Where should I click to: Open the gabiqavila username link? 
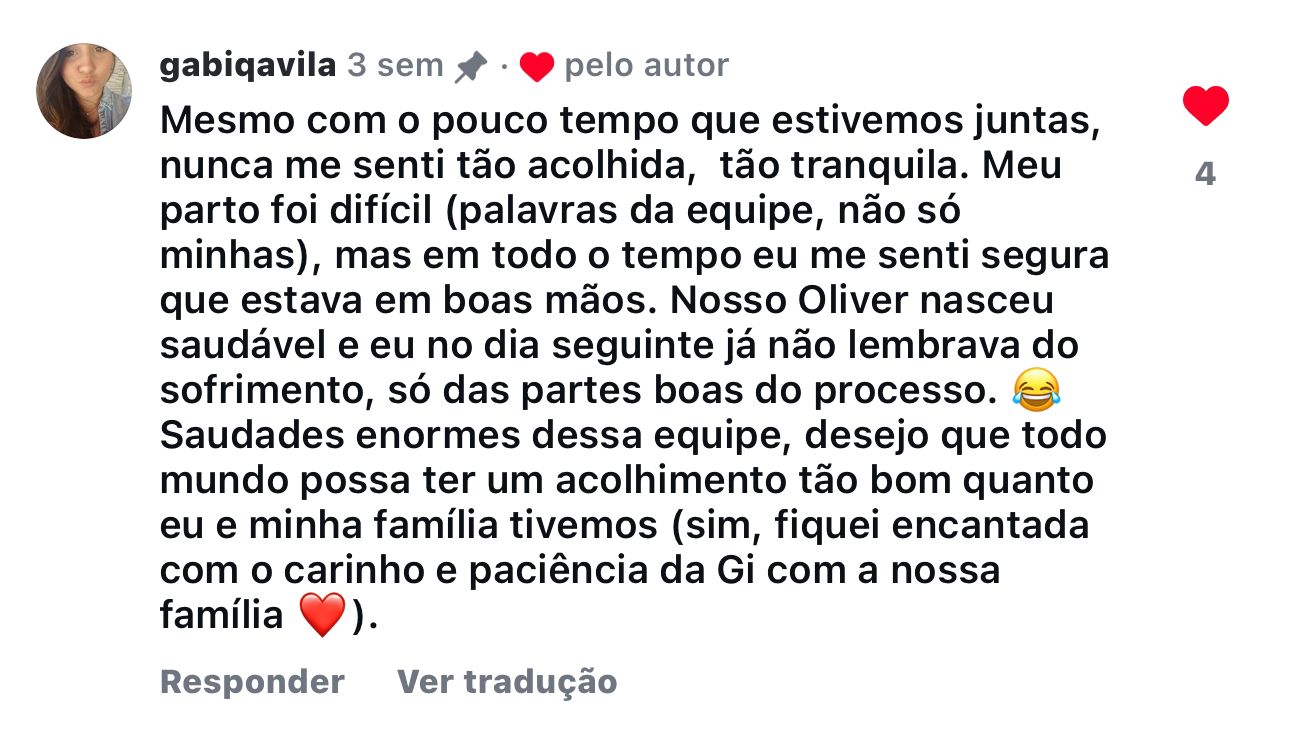pyautogui.click(x=247, y=66)
